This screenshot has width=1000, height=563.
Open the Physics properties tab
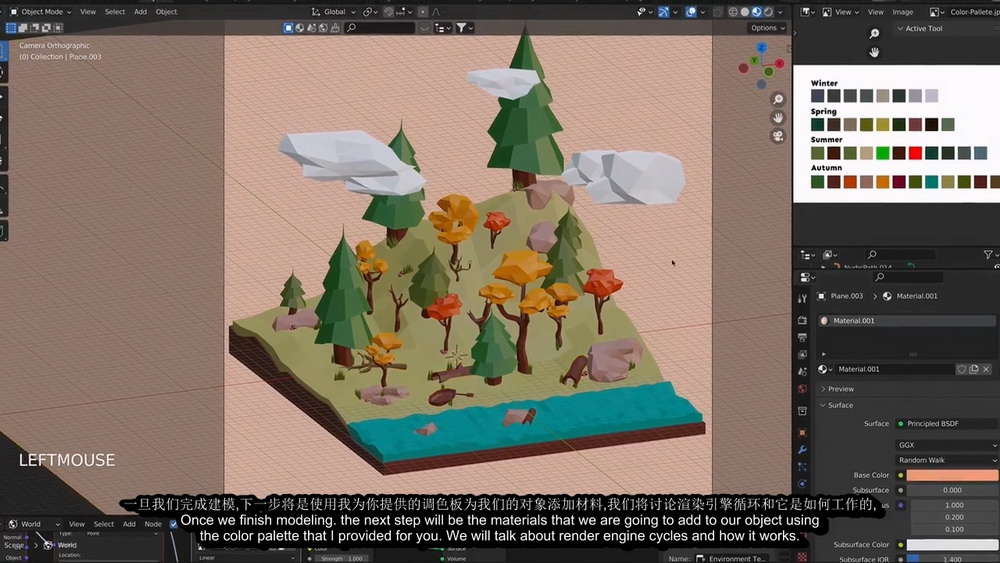(802, 484)
